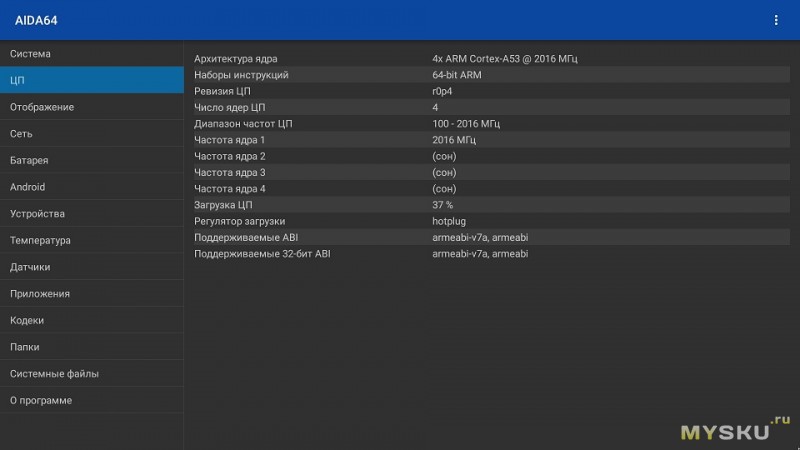800x450 pixels.
Task: Open the Папки section
Action: coord(92,347)
